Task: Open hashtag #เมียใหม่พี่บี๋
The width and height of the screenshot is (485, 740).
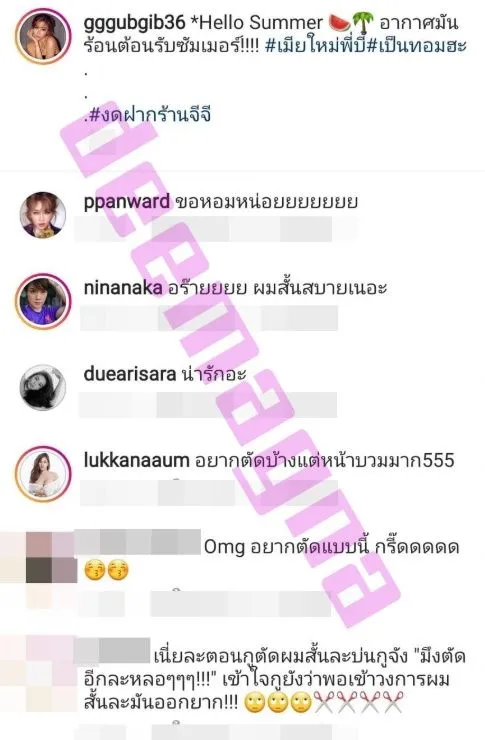Action: pos(315,46)
